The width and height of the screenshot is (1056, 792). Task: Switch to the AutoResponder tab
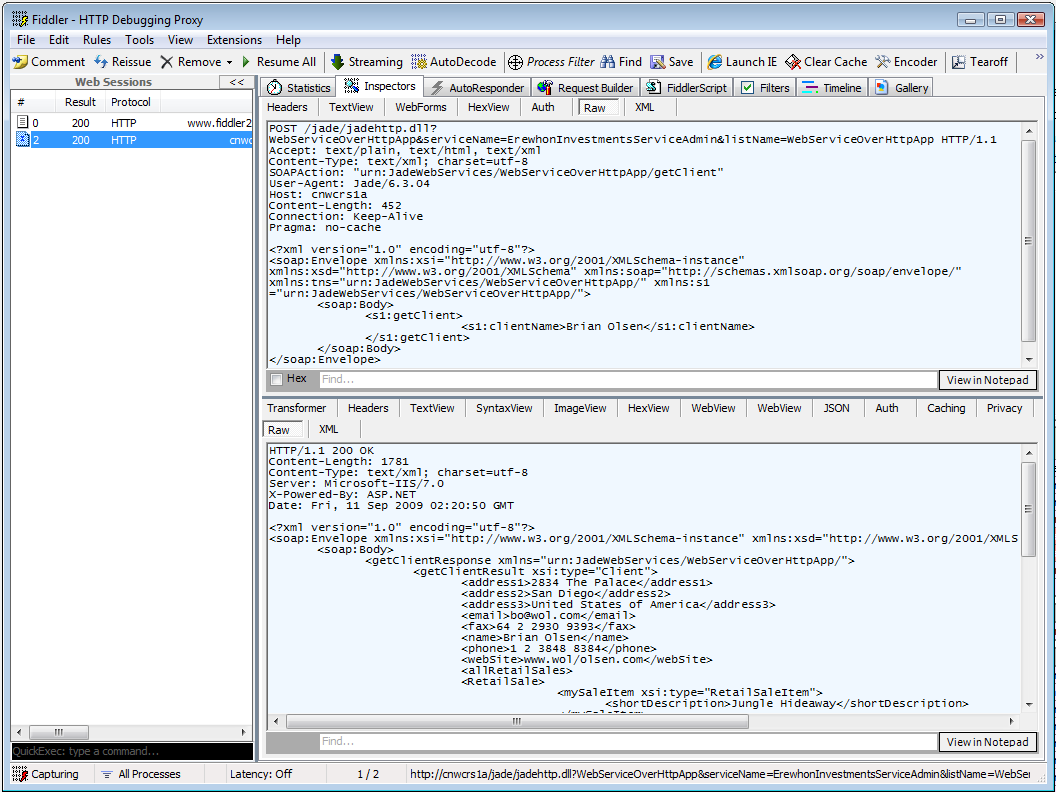477,88
